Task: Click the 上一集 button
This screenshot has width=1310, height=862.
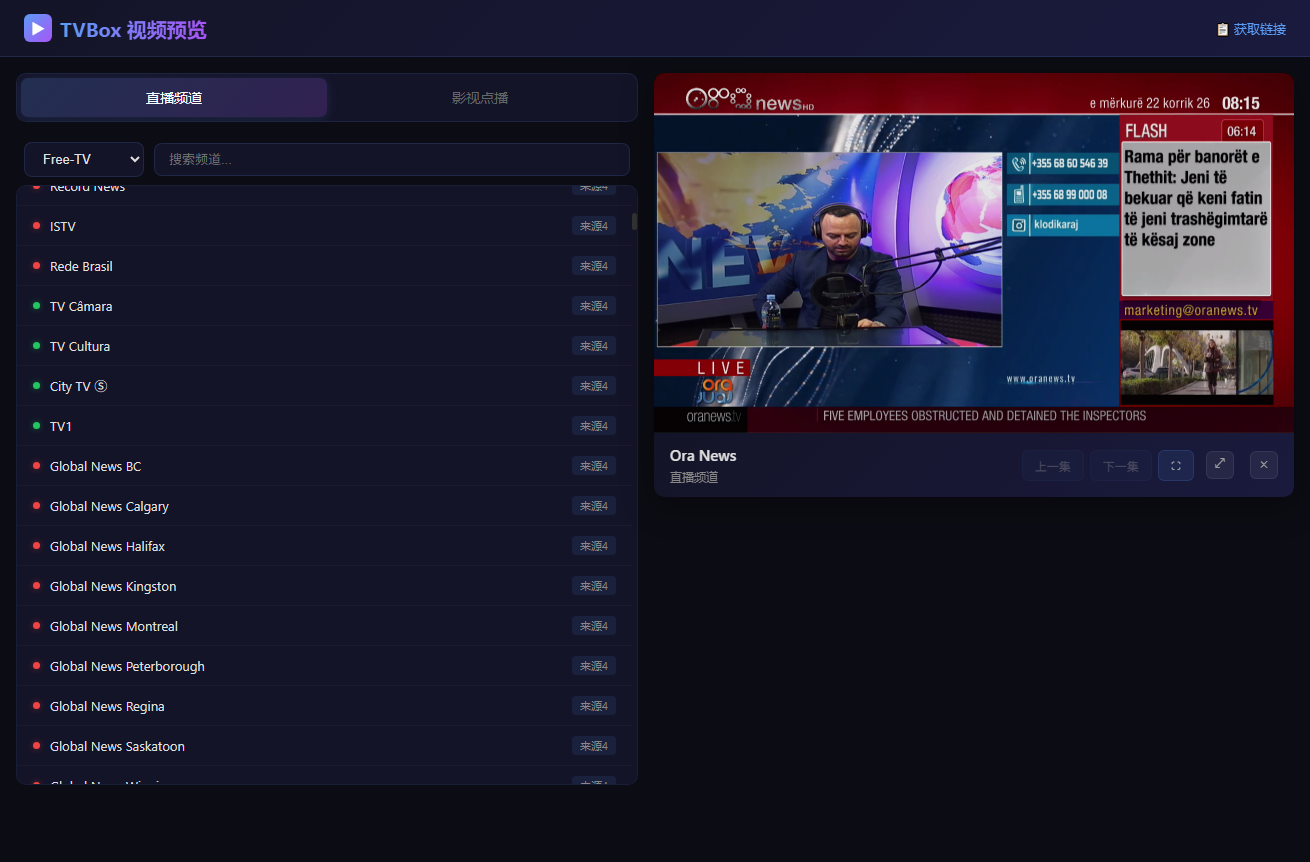Action: [x=1053, y=466]
